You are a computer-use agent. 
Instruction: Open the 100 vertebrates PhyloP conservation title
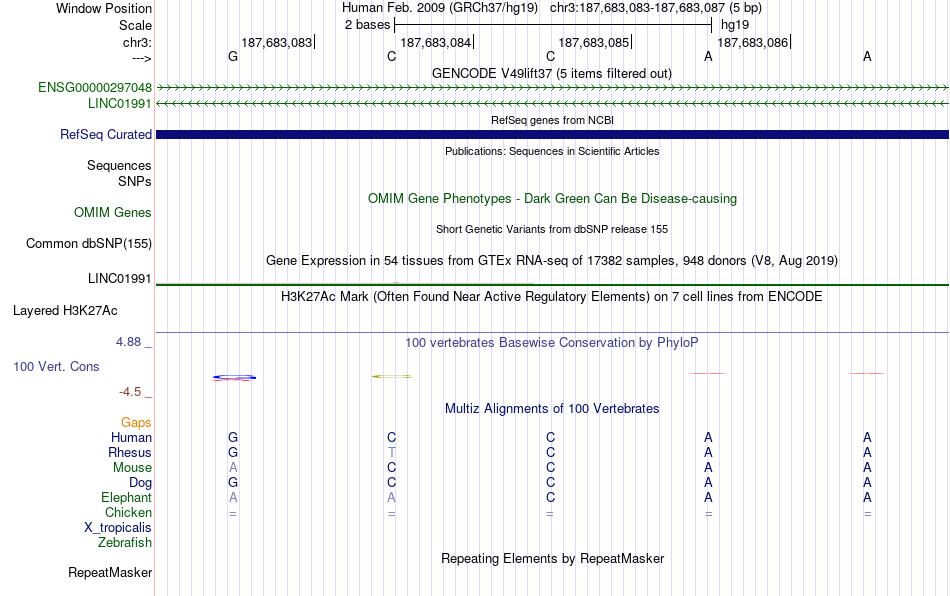[x=552, y=343]
